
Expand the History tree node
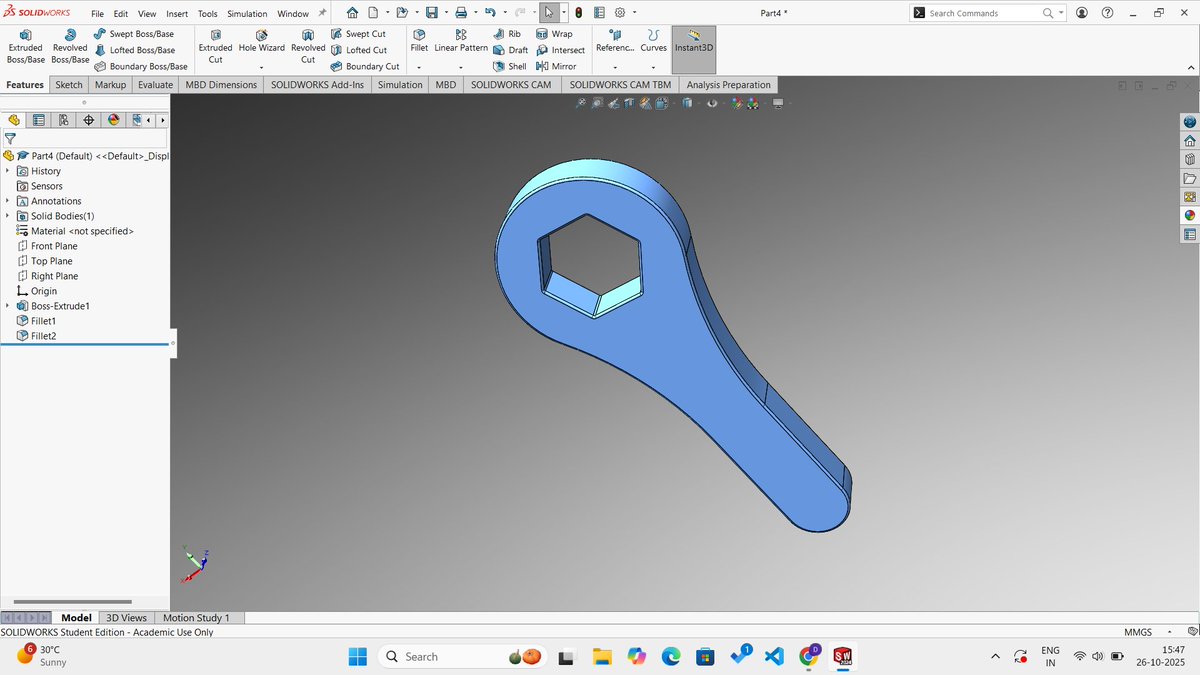click(x=7, y=171)
